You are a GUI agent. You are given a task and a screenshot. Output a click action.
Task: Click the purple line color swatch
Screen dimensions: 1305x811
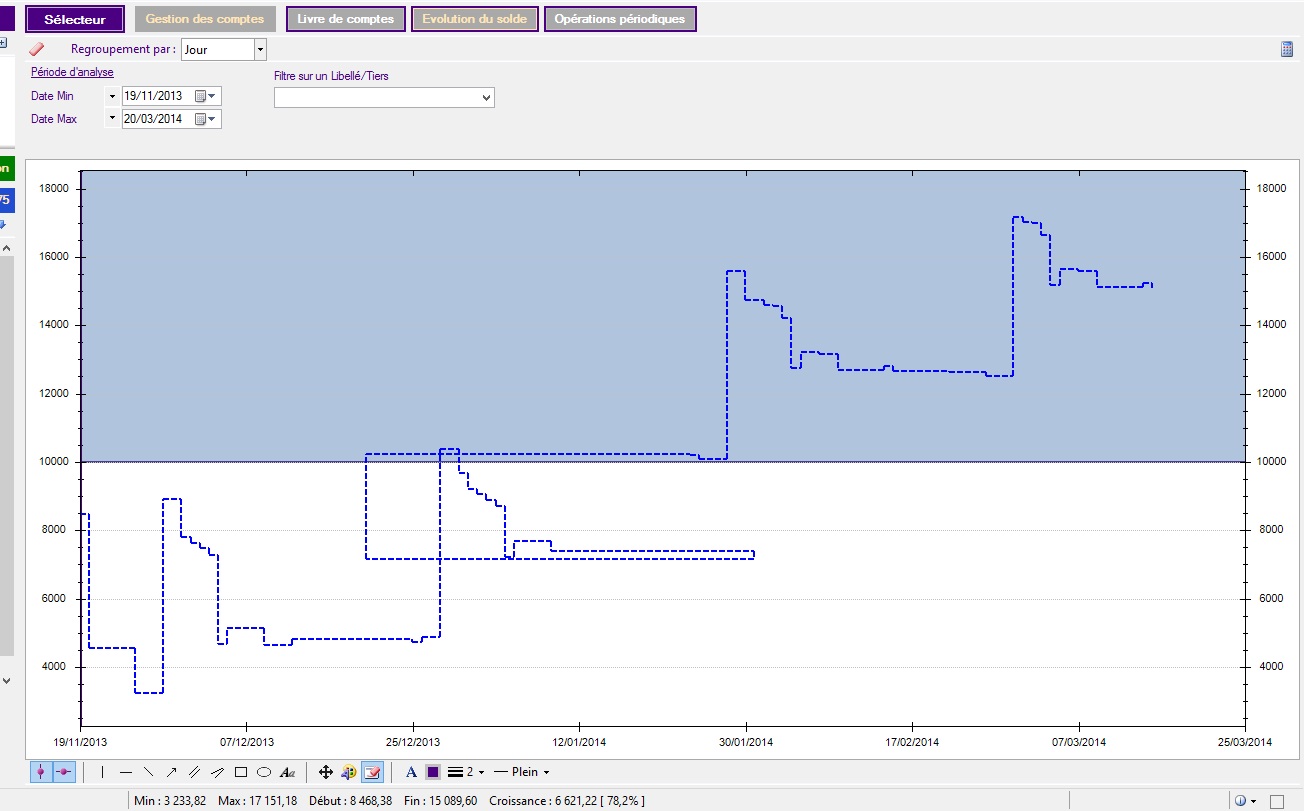pyautogui.click(x=433, y=772)
